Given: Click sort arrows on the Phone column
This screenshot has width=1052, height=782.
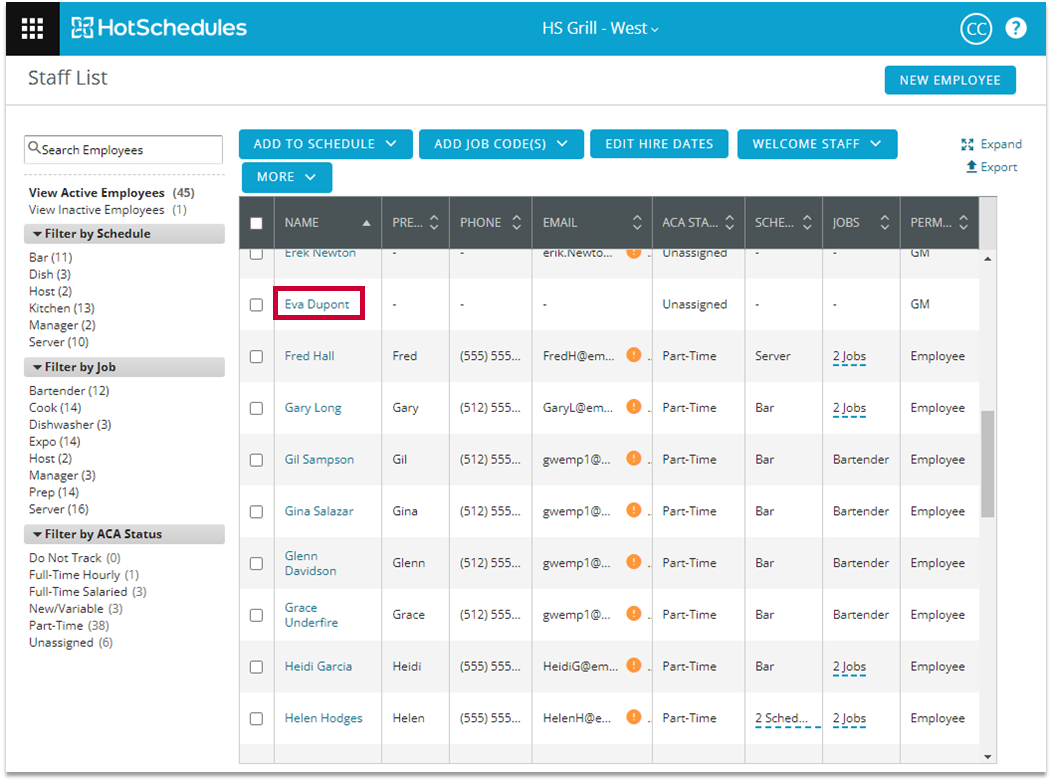Looking at the screenshot, I should point(516,223).
